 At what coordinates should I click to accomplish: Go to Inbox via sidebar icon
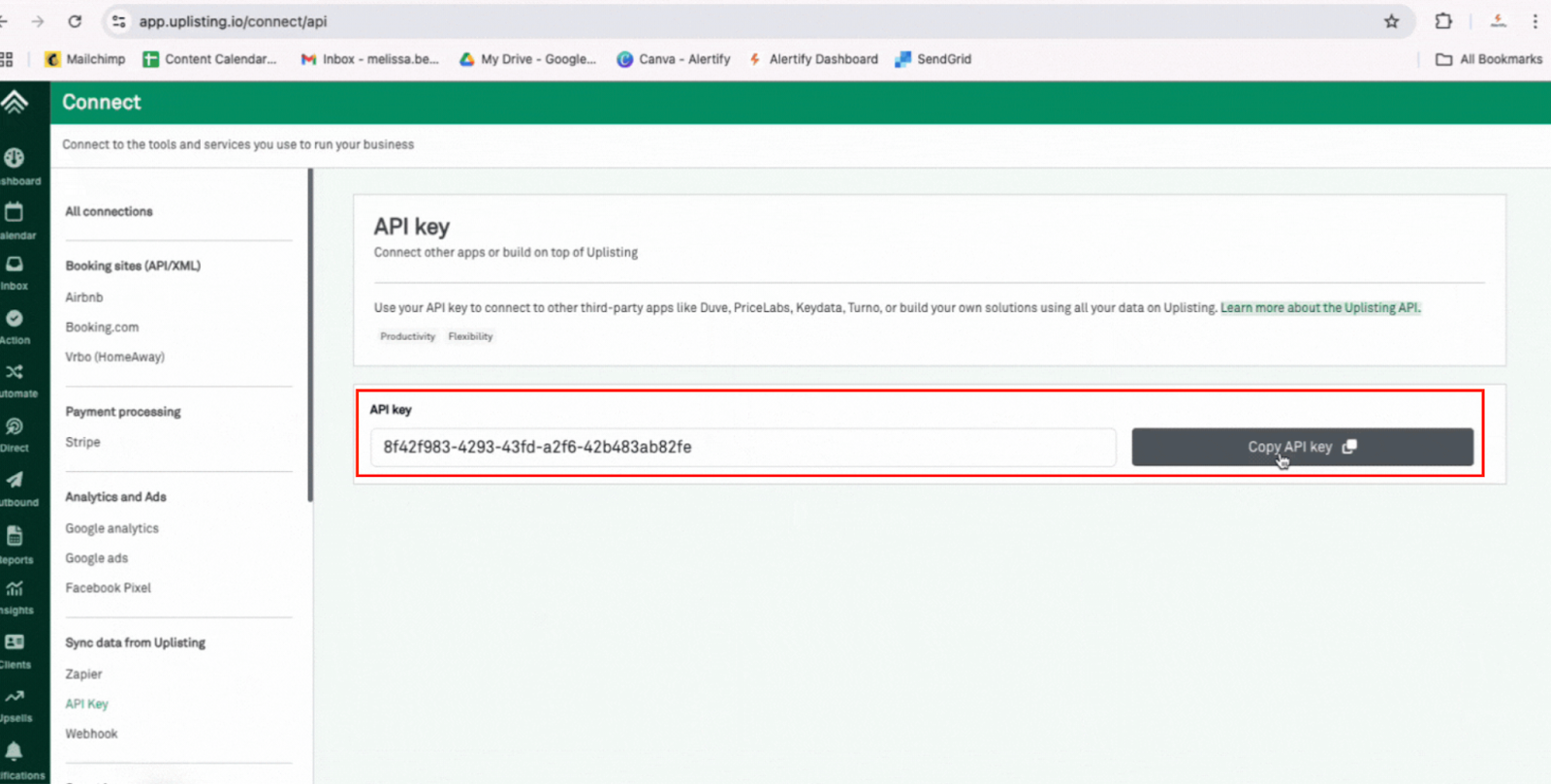(15, 265)
